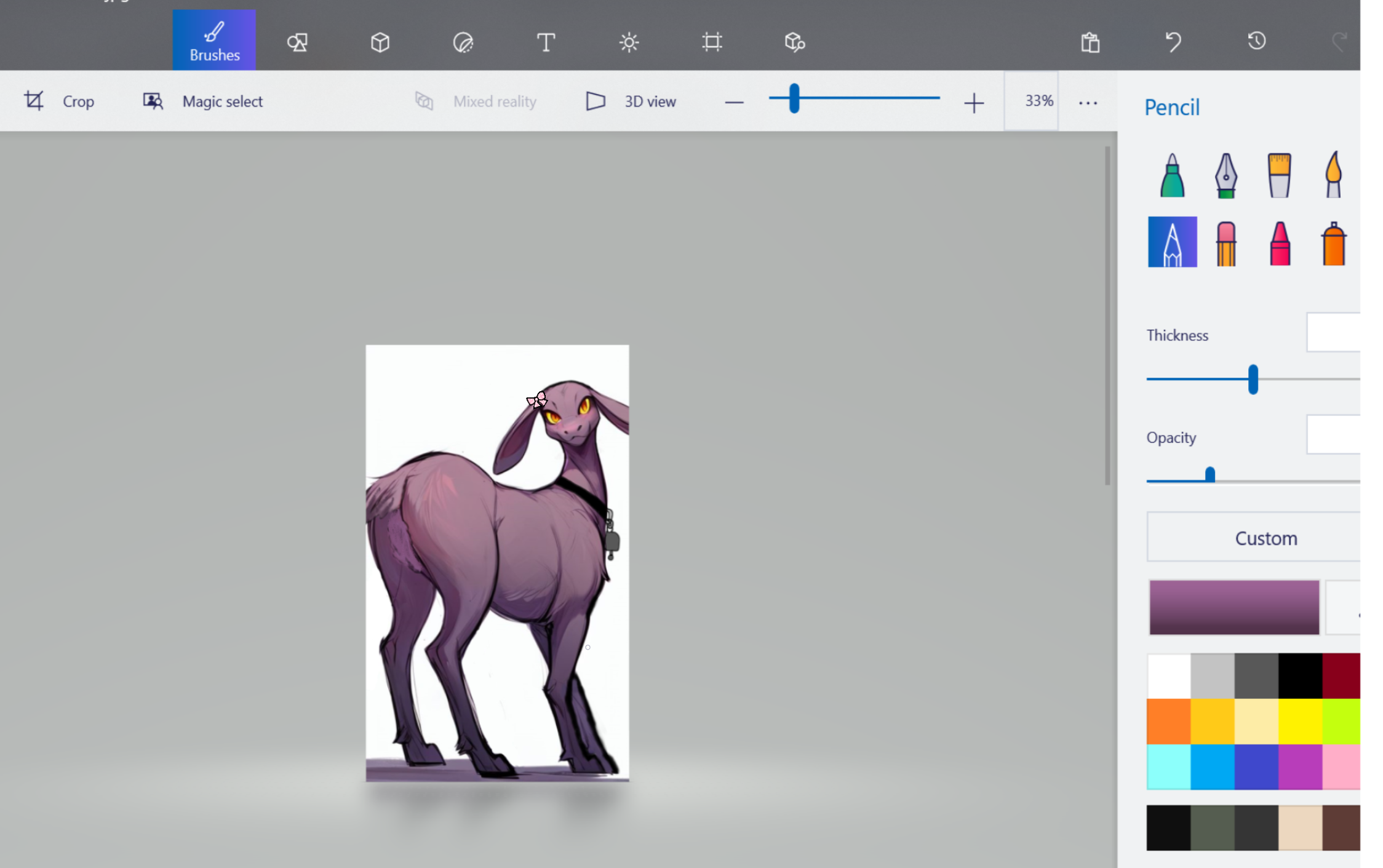Open the 2D shapes tab

tap(297, 42)
